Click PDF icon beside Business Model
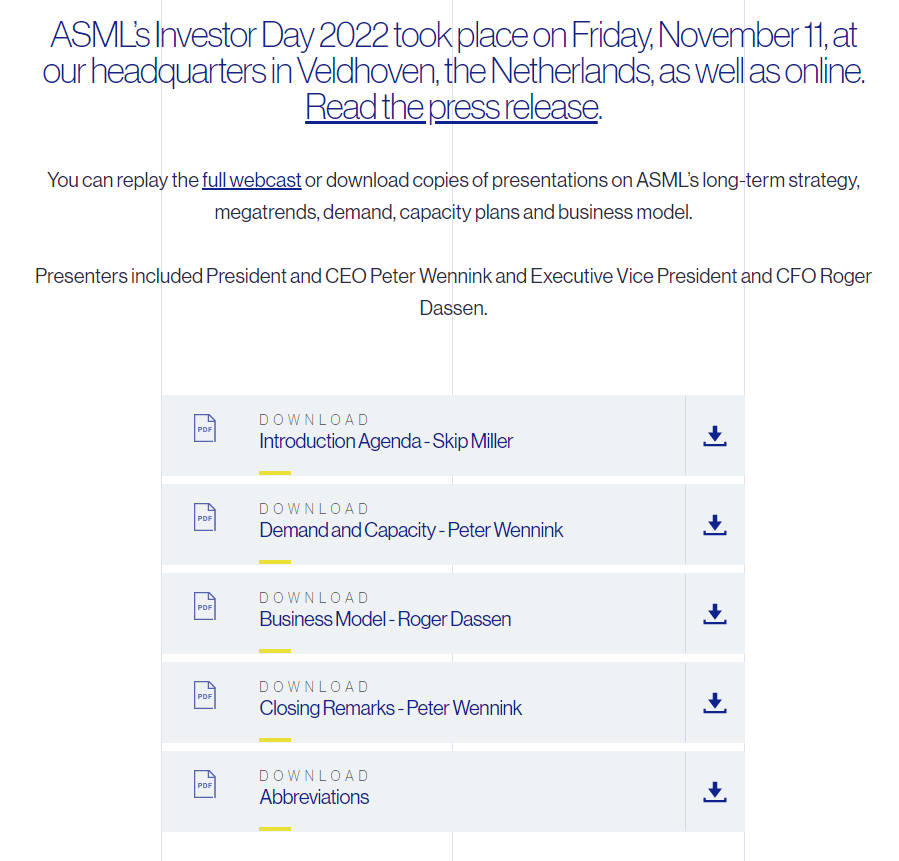 (204, 606)
